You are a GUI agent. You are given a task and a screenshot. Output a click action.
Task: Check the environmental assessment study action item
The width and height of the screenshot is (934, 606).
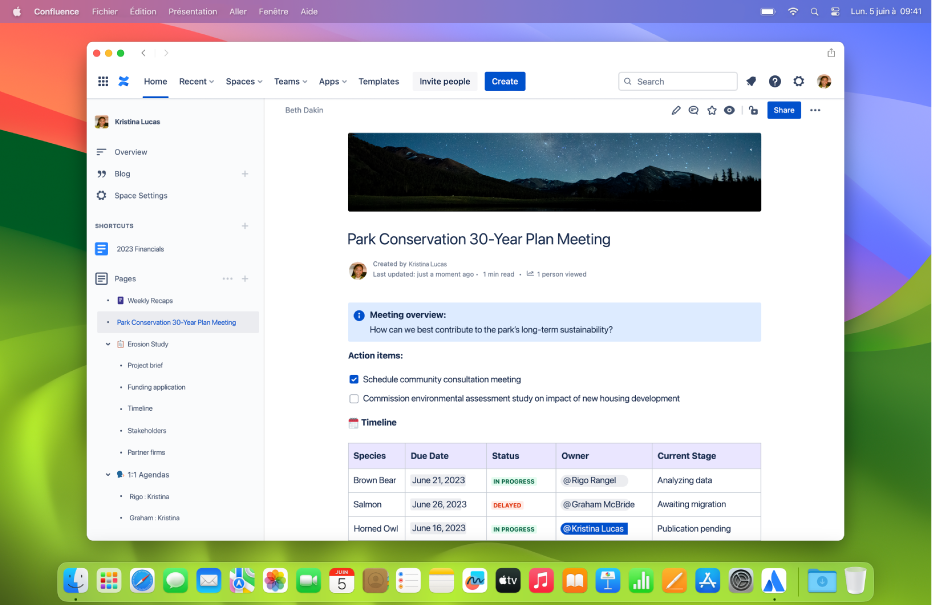coord(354,398)
